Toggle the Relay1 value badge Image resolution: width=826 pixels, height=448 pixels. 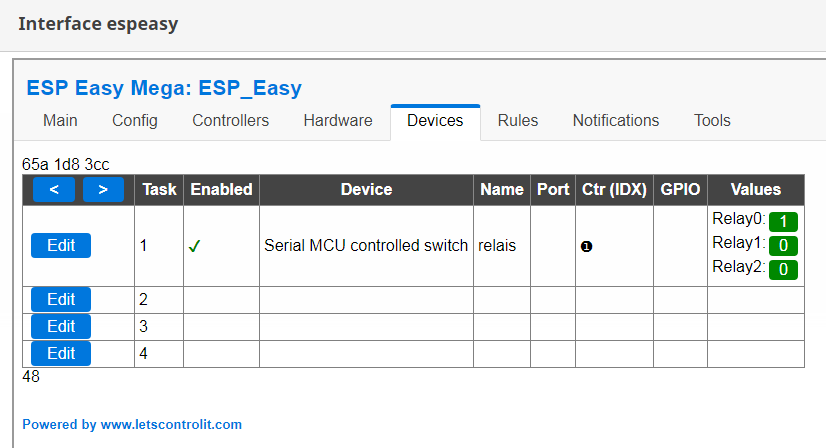tap(783, 245)
